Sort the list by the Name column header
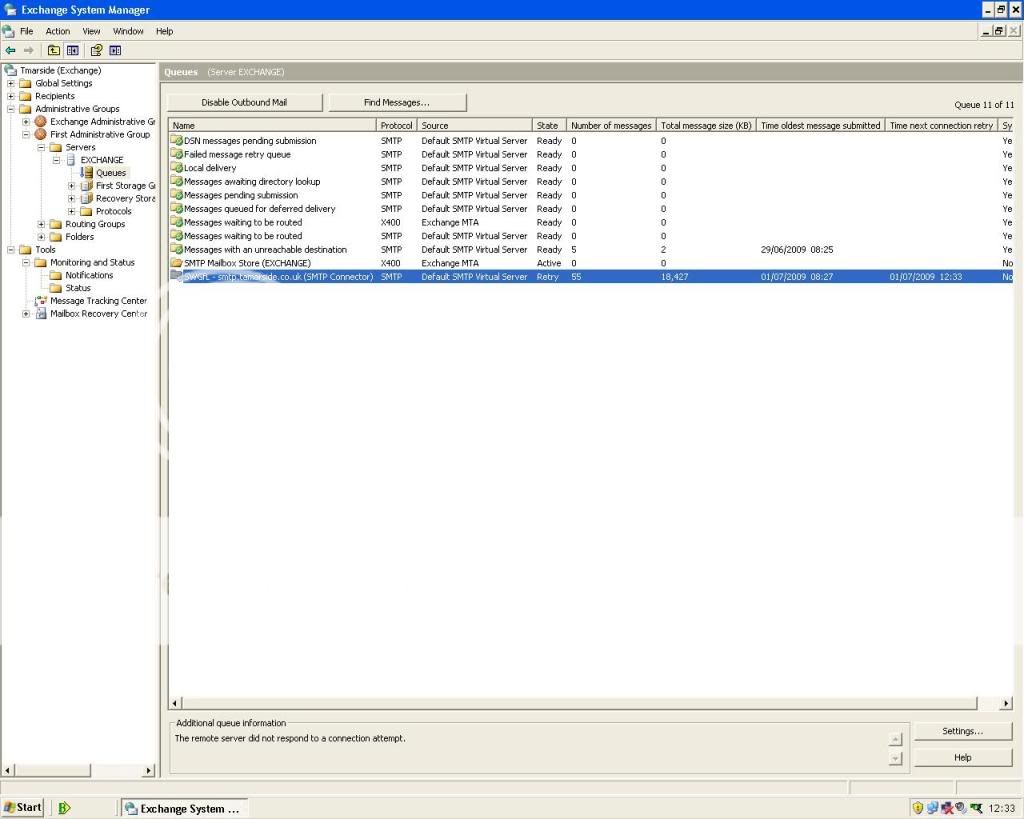Image resolution: width=1024 pixels, height=819 pixels. click(x=272, y=125)
